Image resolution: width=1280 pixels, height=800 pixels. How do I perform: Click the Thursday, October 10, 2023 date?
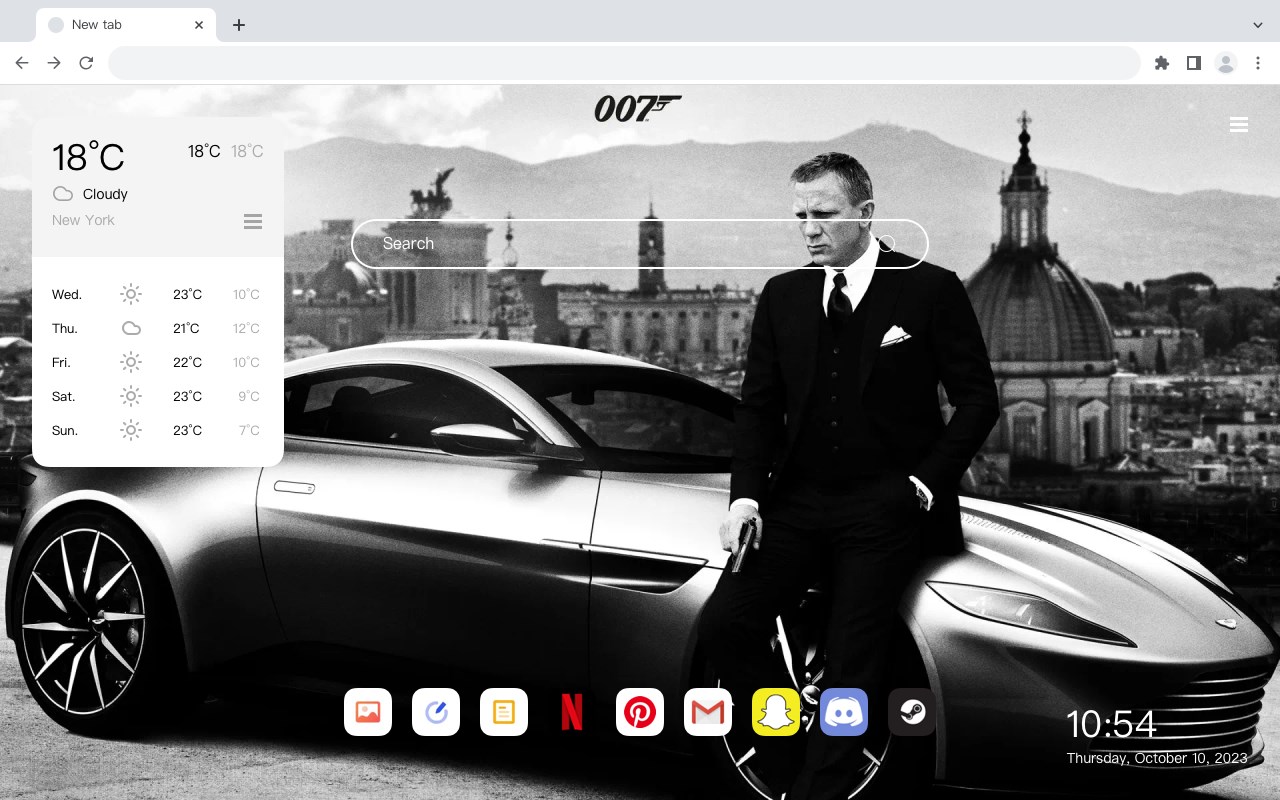(1157, 758)
